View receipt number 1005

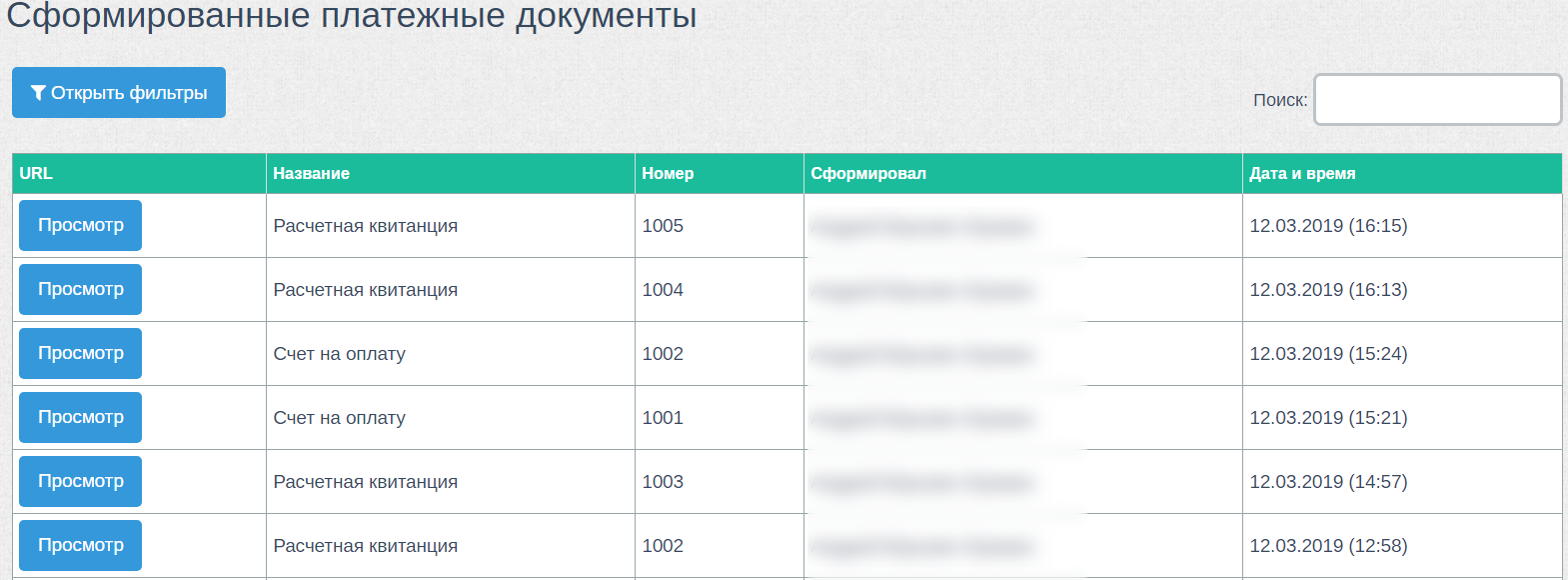pyautogui.click(x=80, y=225)
